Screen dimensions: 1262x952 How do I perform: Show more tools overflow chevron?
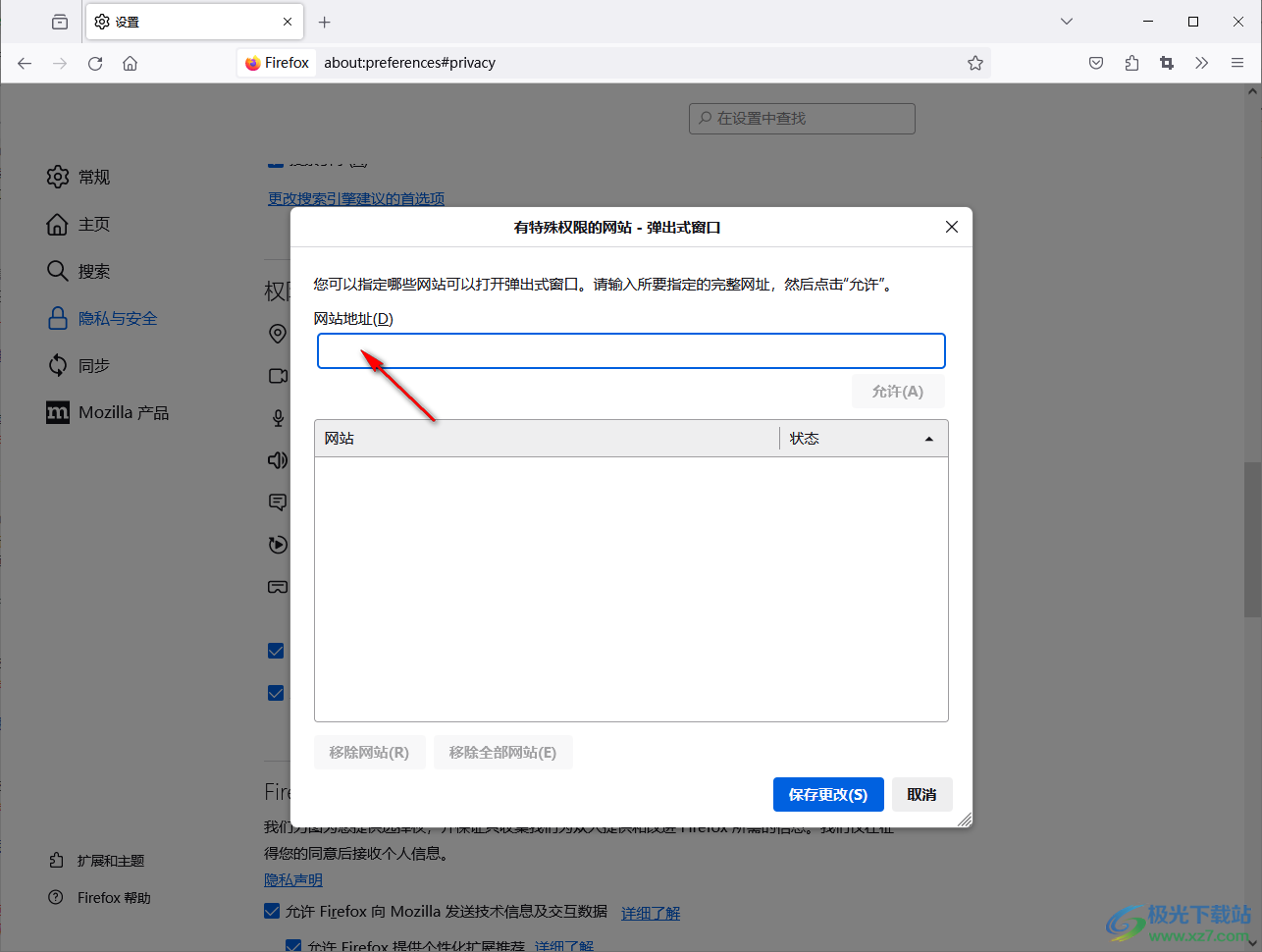[1201, 63]
